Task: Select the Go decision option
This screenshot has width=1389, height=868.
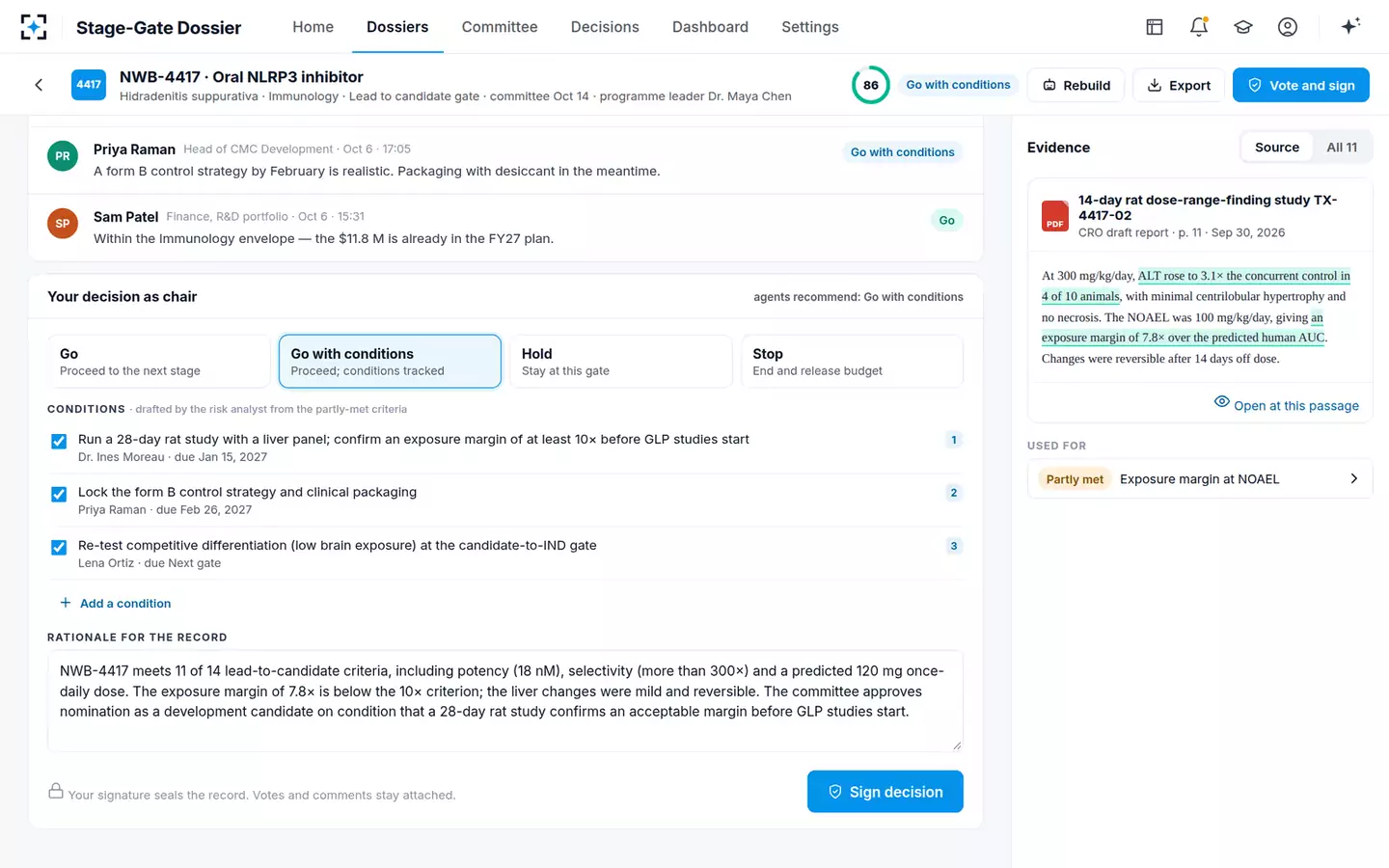Action: tap(158, 362)
